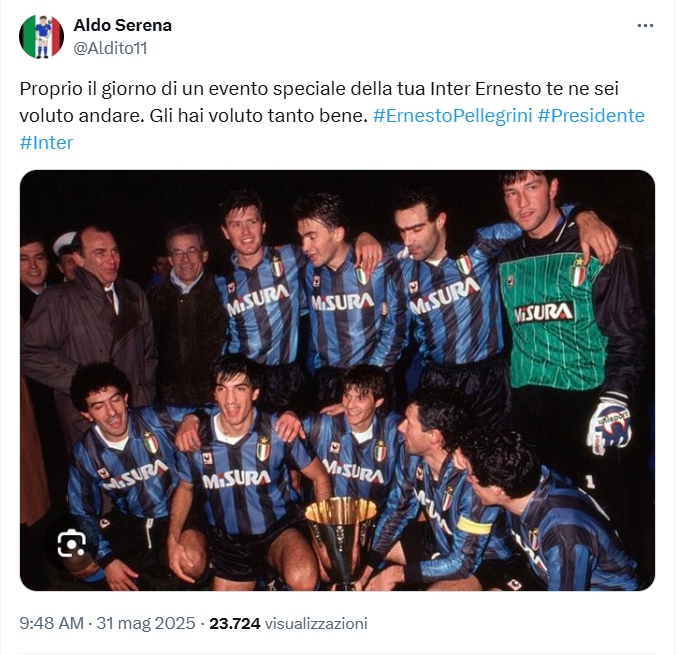Click the white sailor cap in background
The height and width of the screenshot is (655, 678).
(64, 241)
